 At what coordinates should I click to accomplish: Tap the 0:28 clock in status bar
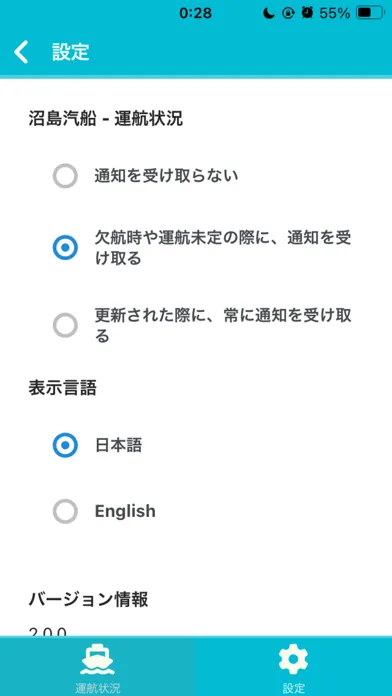(x=195, y=13)
